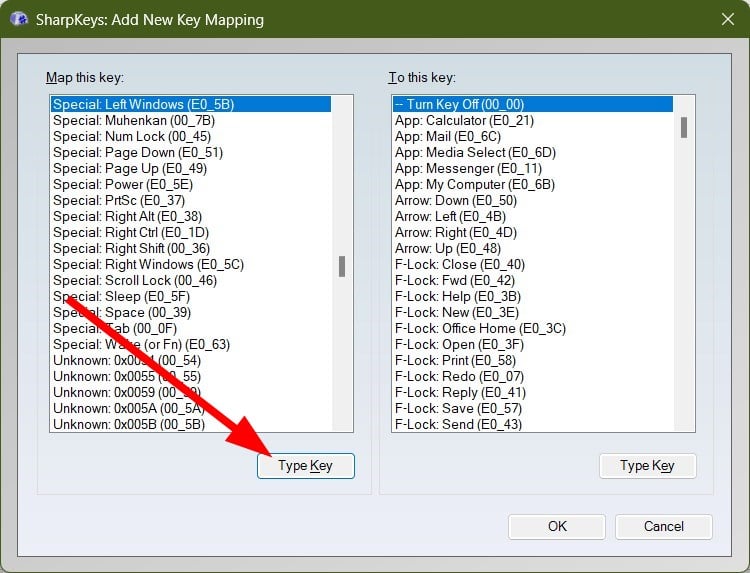Select Unknown: 0x0054 (00_54)

pos(191,361)
